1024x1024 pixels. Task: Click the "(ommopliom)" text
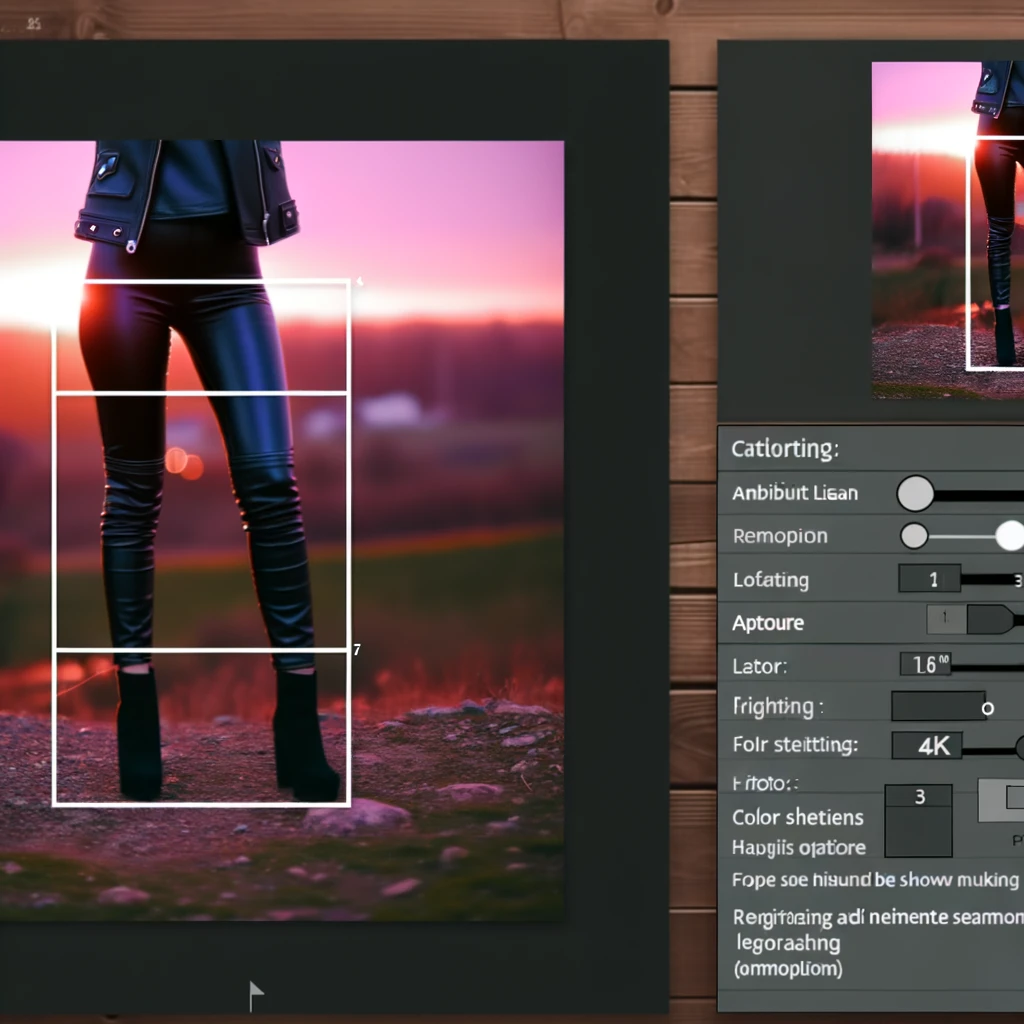pyautogui.click(x=788, y=968)
